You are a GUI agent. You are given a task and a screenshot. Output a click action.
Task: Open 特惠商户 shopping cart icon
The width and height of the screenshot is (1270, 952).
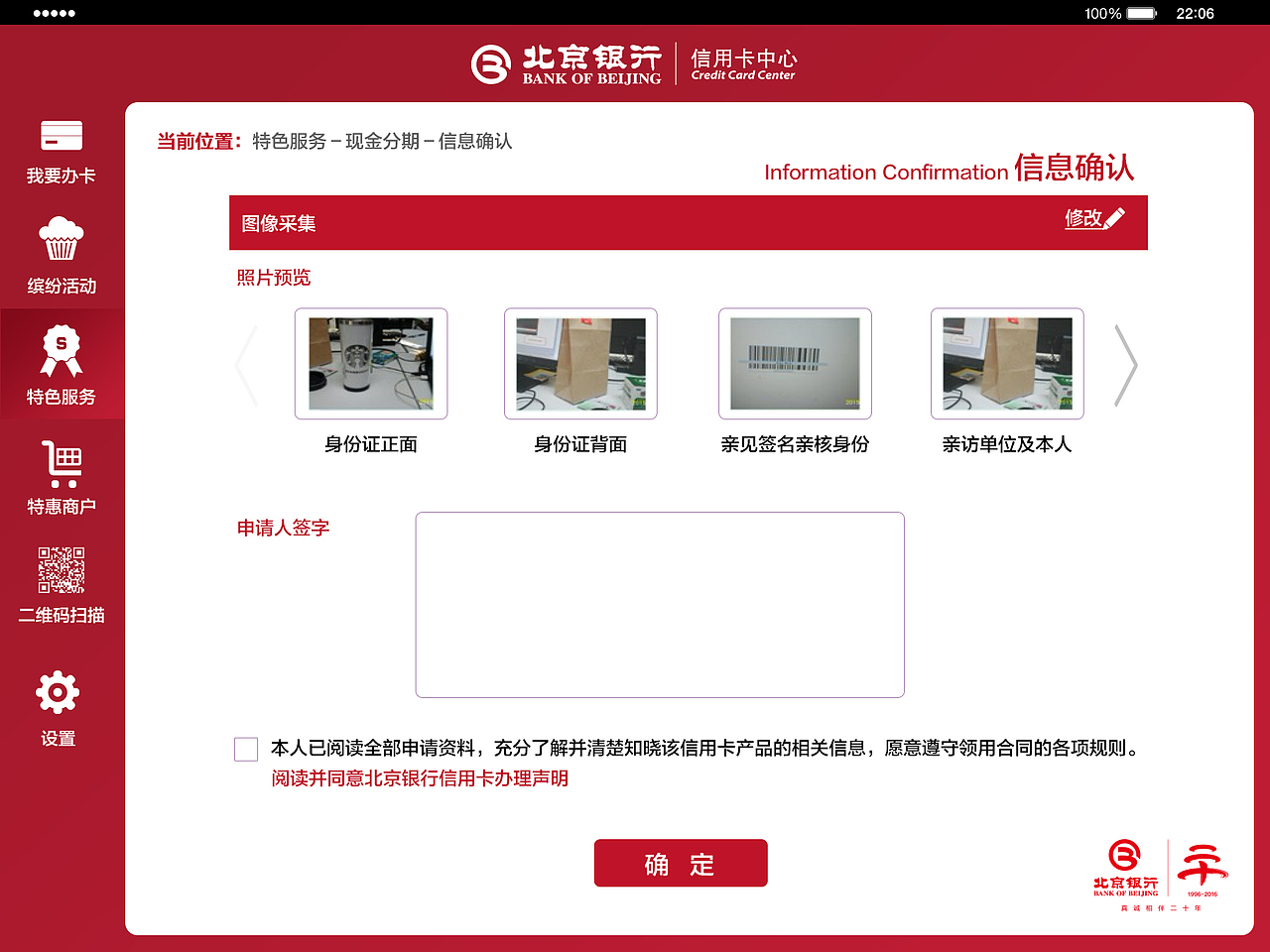pos(62,461)
